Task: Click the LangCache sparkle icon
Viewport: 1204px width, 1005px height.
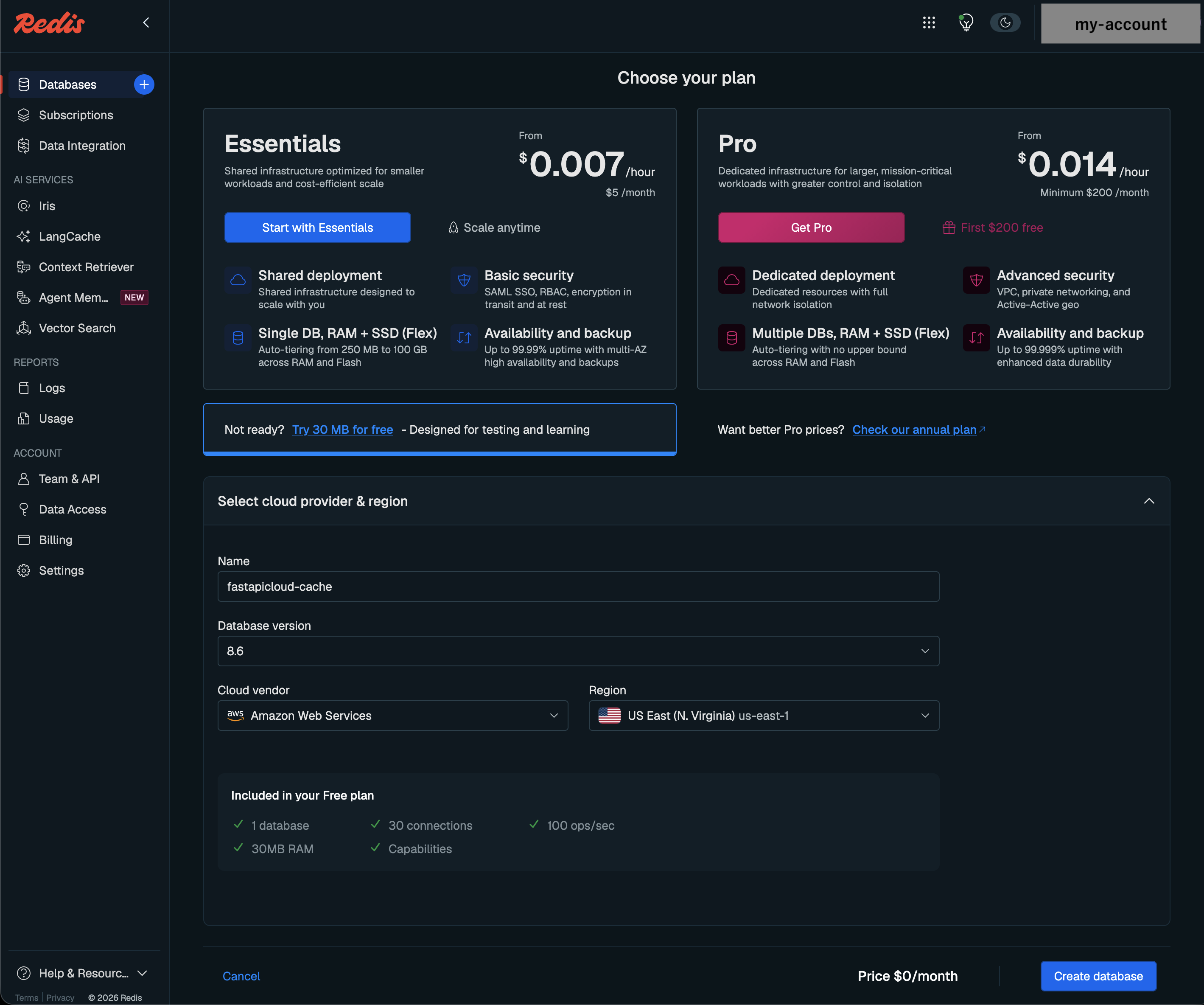Action: (x=23, y=236)
